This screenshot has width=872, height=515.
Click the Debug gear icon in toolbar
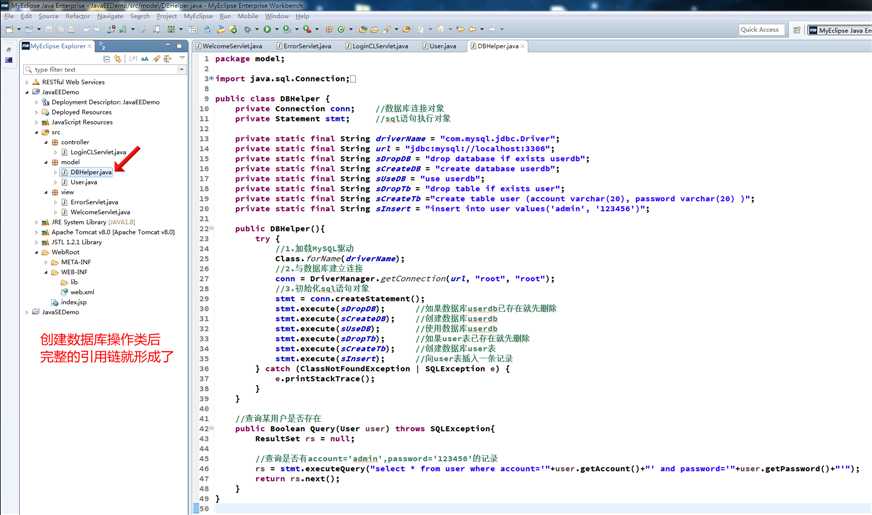pyautogui.click(x=247, y=29)
